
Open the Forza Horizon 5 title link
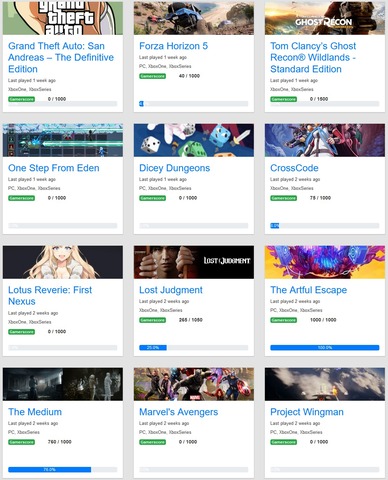[x=173, y=46]
